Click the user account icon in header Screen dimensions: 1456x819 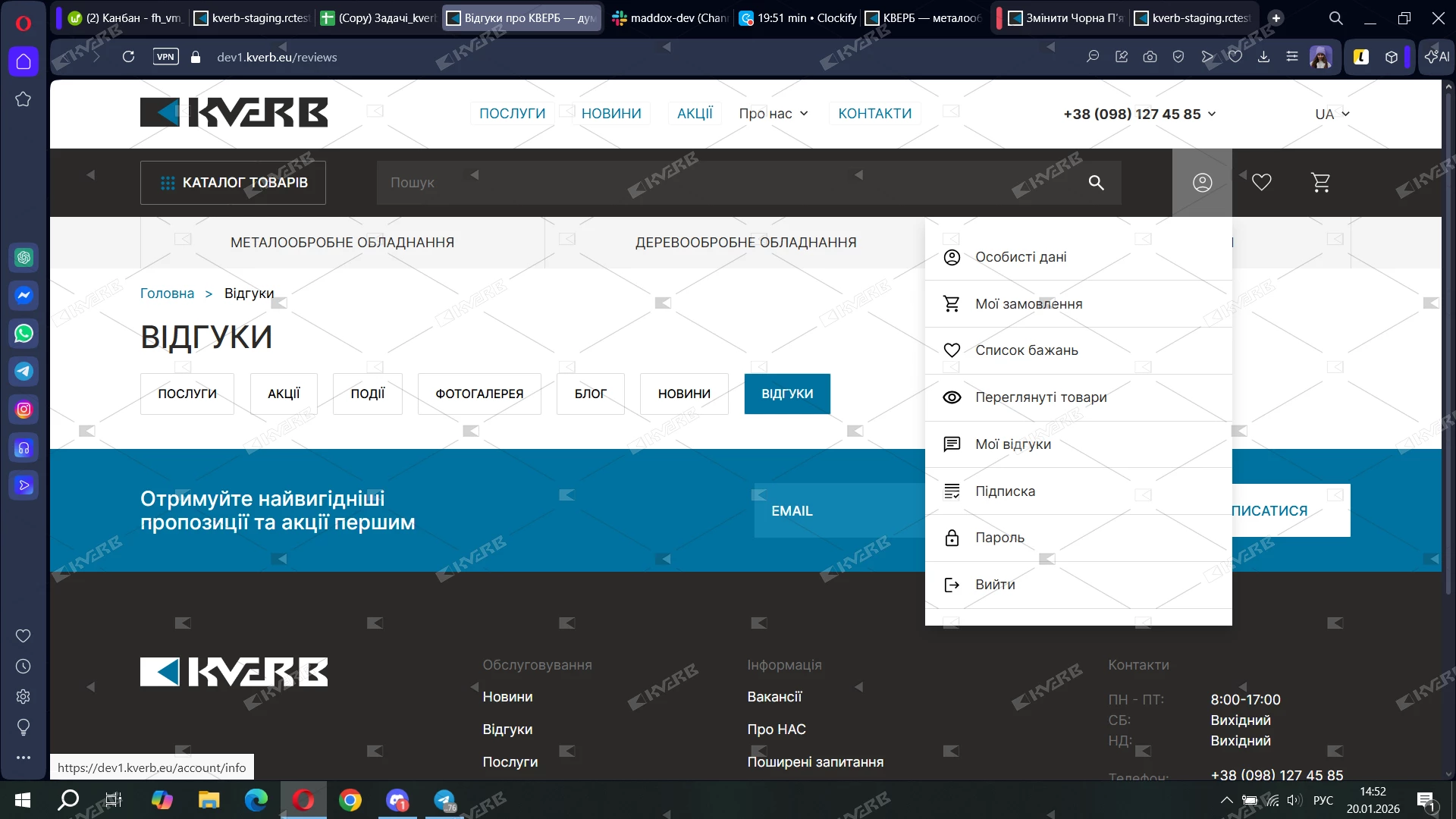[1202, 182]
